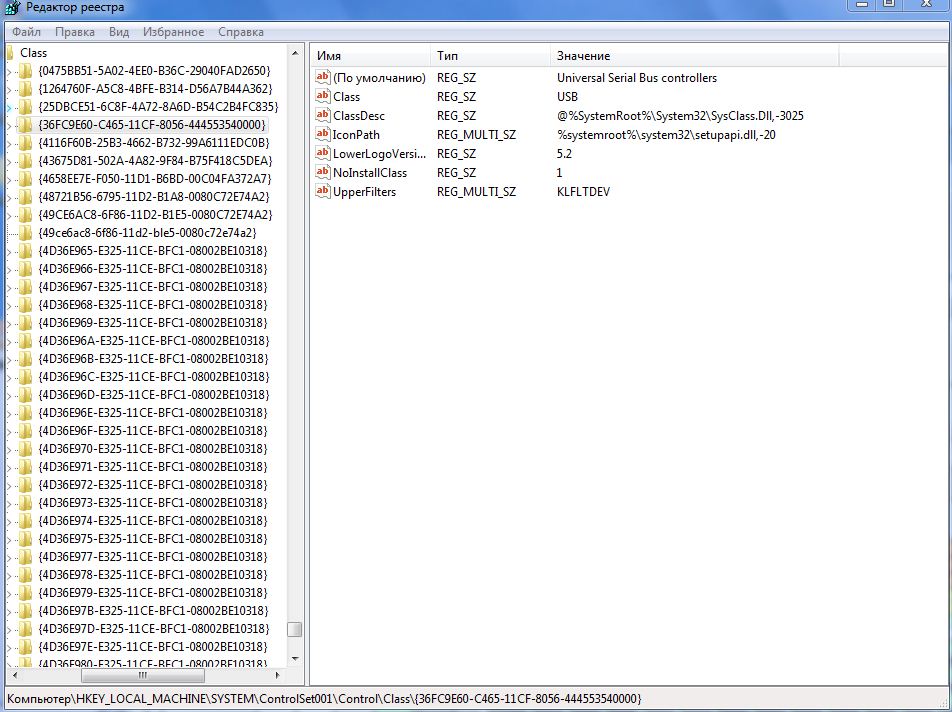The height and width of the screenshot is (712, 952).
Task: Click the folder icon of {43675D81-502A-4A82-9F84-B75F418C5DEA}
Action: point(25,161)
